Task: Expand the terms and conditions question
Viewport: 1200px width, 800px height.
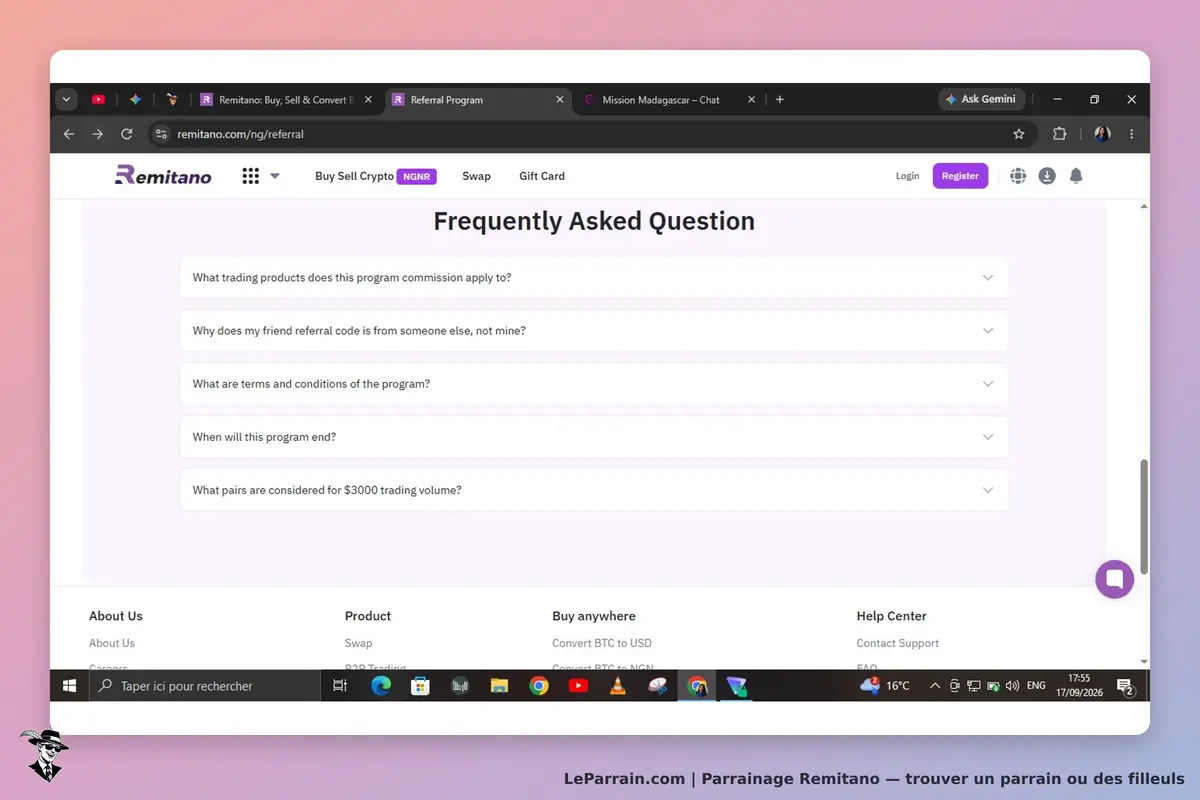Action: click(594, 384)
